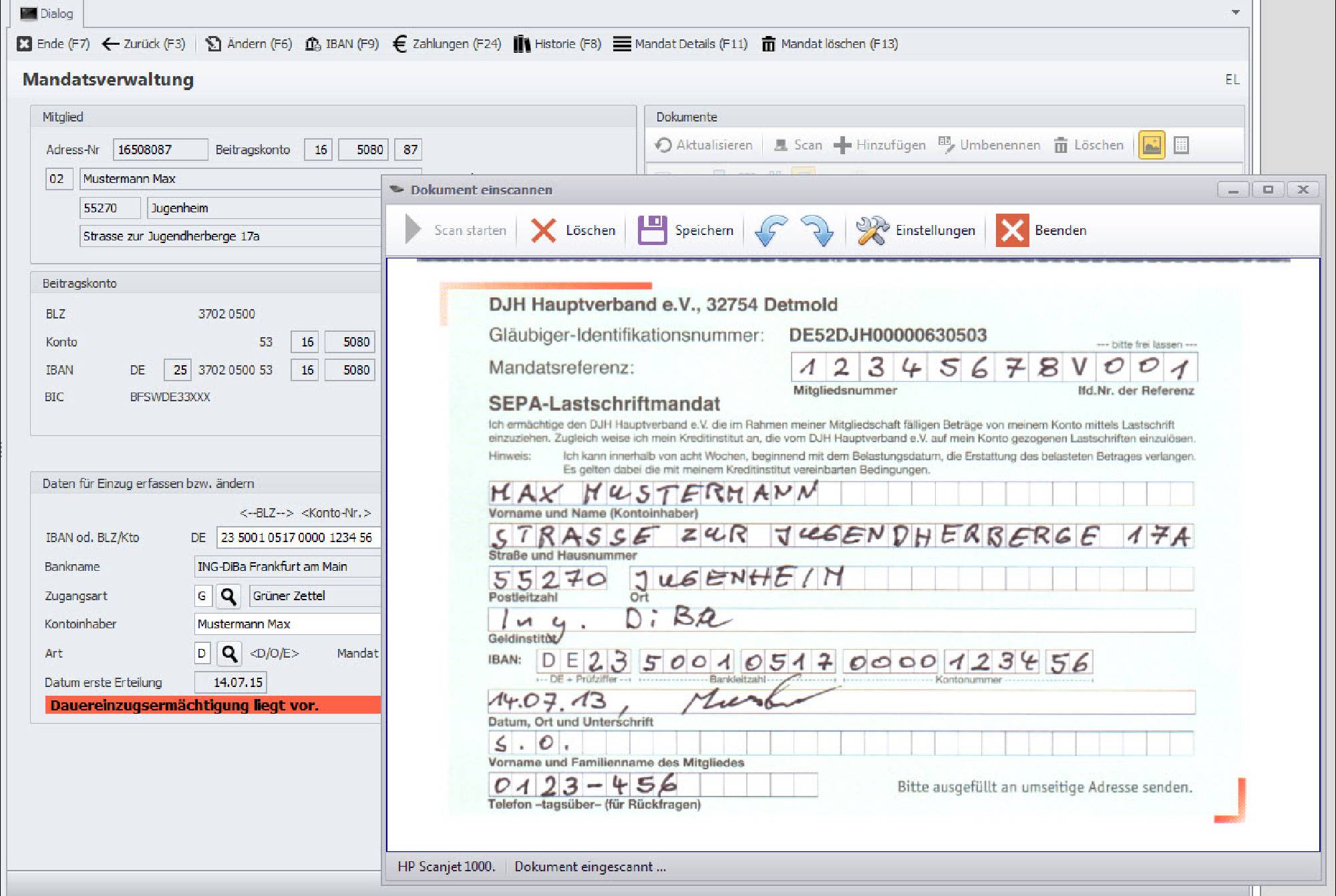
Task: Add a document via Hinzufügen
Action: [x=880, y=145]
